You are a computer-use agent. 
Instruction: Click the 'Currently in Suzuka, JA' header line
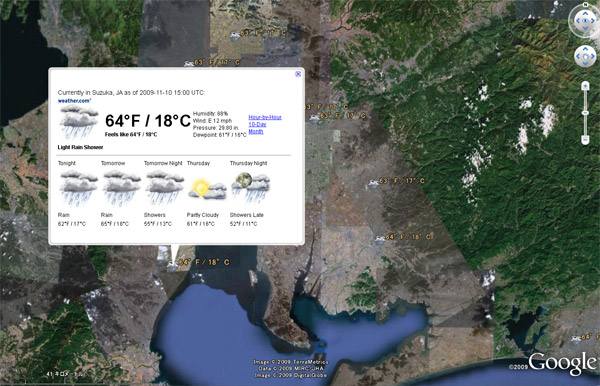click(131, 93)
